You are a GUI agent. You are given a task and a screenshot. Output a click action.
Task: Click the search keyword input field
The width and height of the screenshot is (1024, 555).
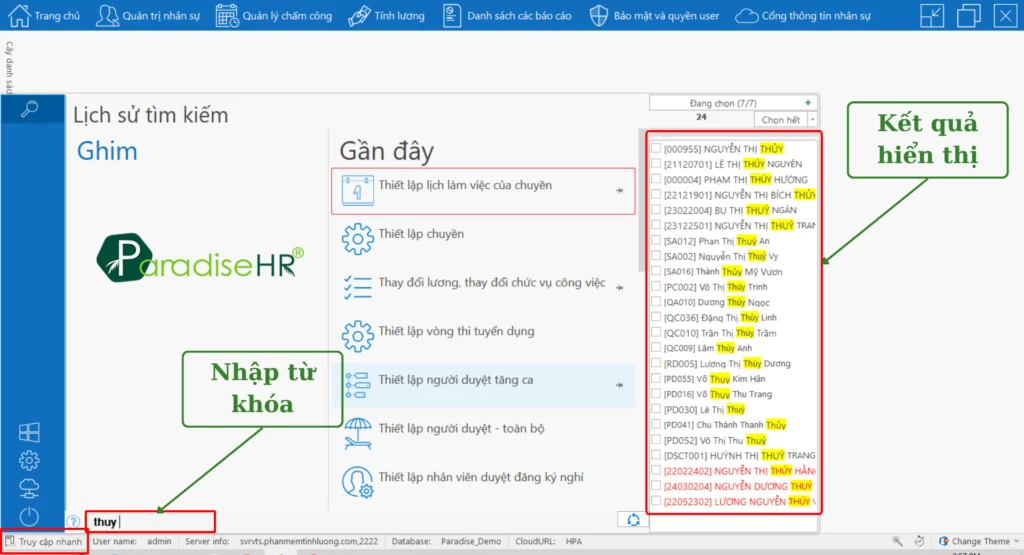150,521
